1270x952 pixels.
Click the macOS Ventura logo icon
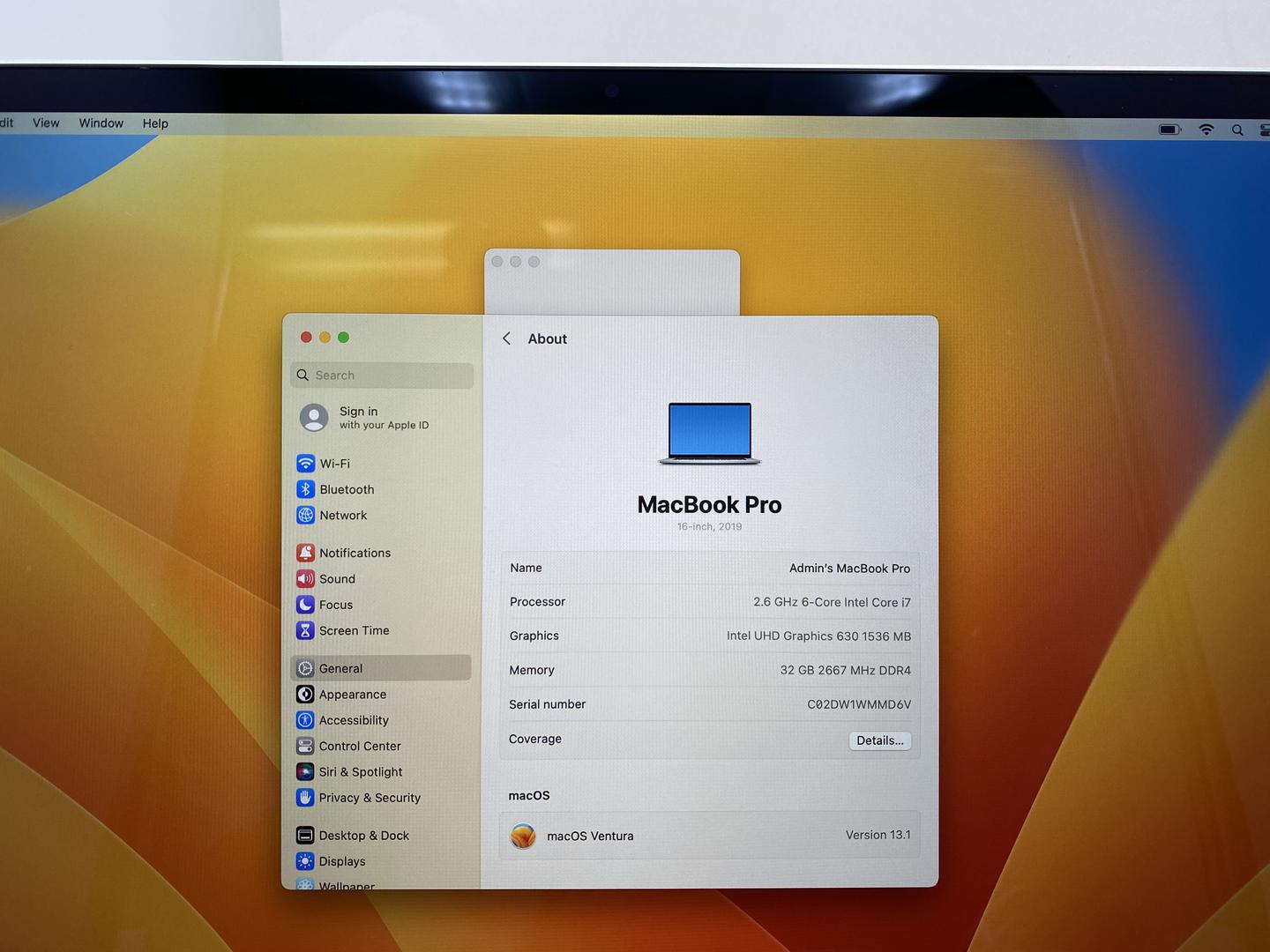523,836
